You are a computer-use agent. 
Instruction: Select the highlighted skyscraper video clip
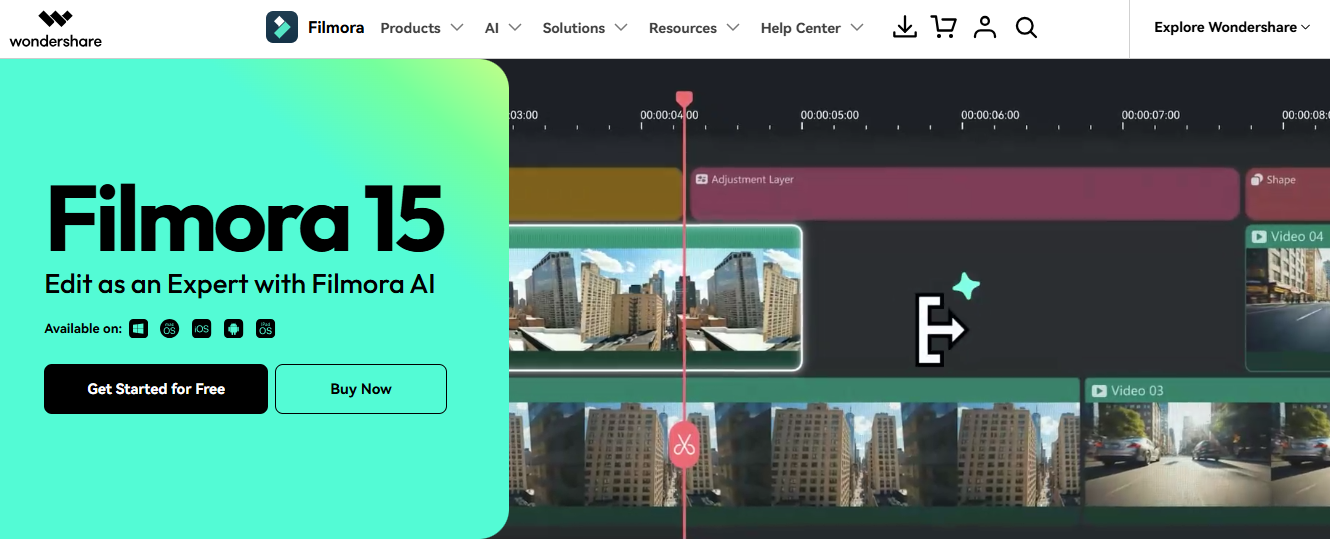click(x=655, y=298)
